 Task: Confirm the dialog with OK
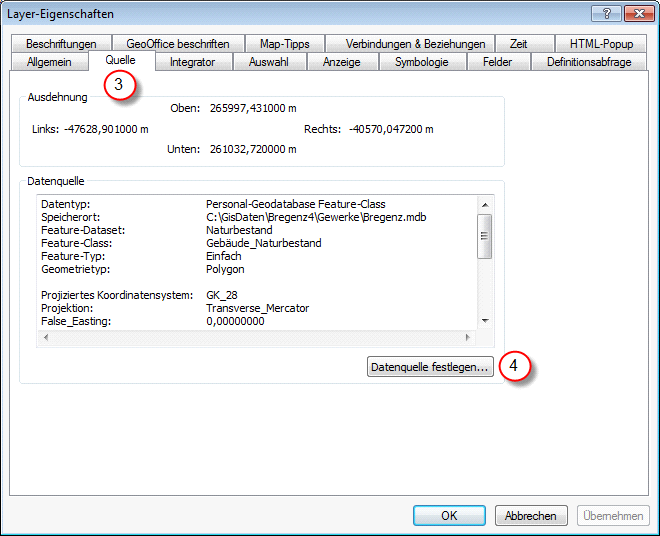449,516
